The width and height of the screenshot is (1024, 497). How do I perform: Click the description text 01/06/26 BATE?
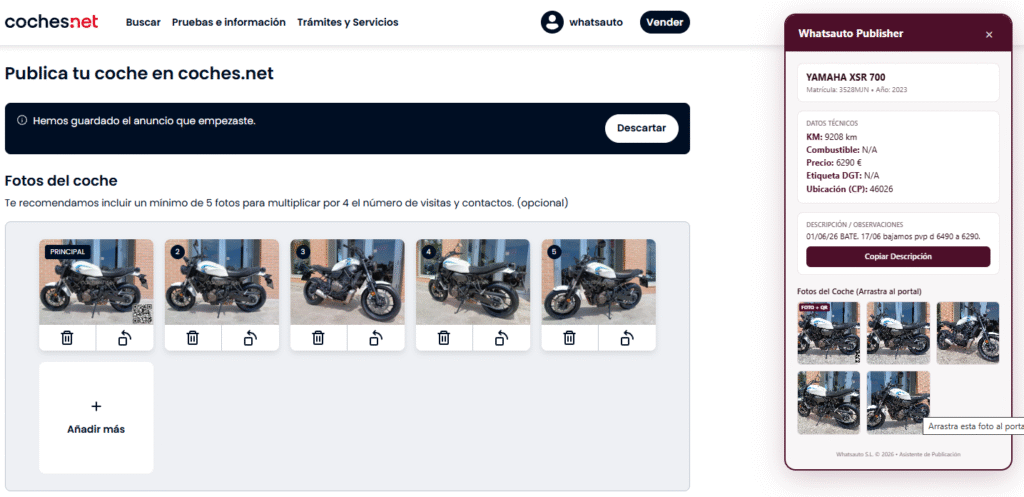coord(893,236)
